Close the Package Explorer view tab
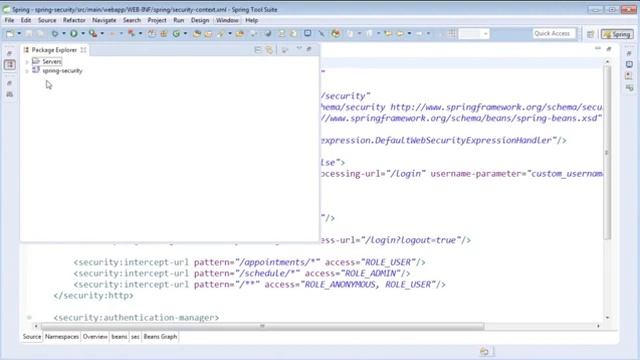The width and height of the screenshot is (640, 360). 83,50
